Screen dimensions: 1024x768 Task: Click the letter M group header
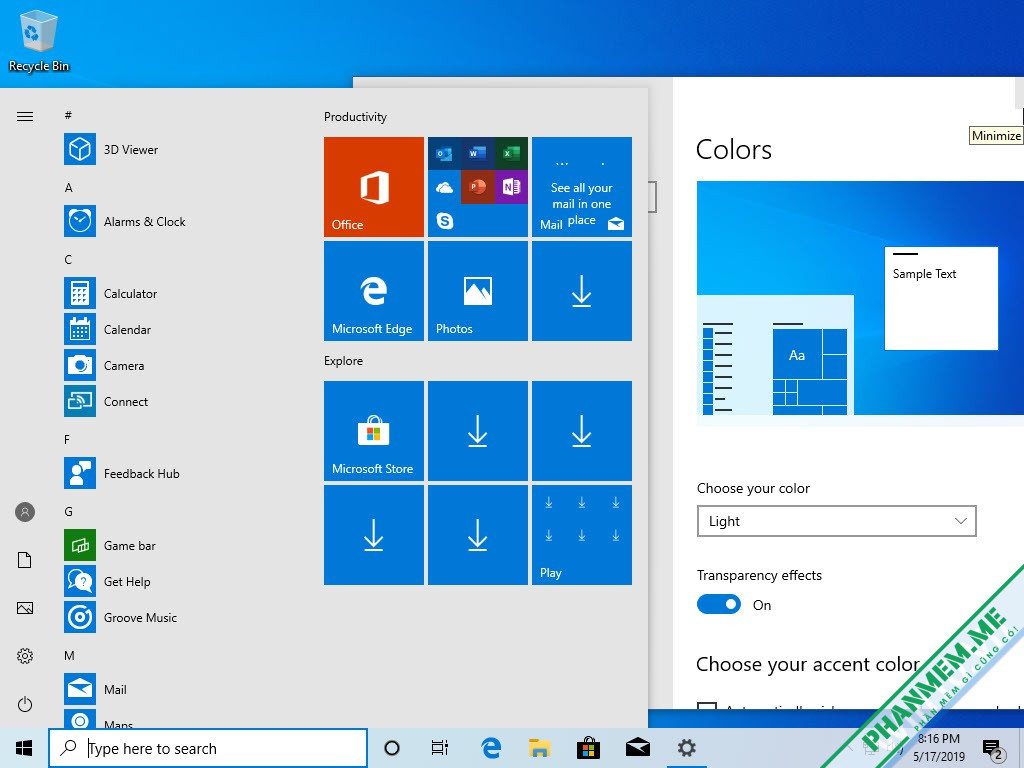click(x=69, y=655)
